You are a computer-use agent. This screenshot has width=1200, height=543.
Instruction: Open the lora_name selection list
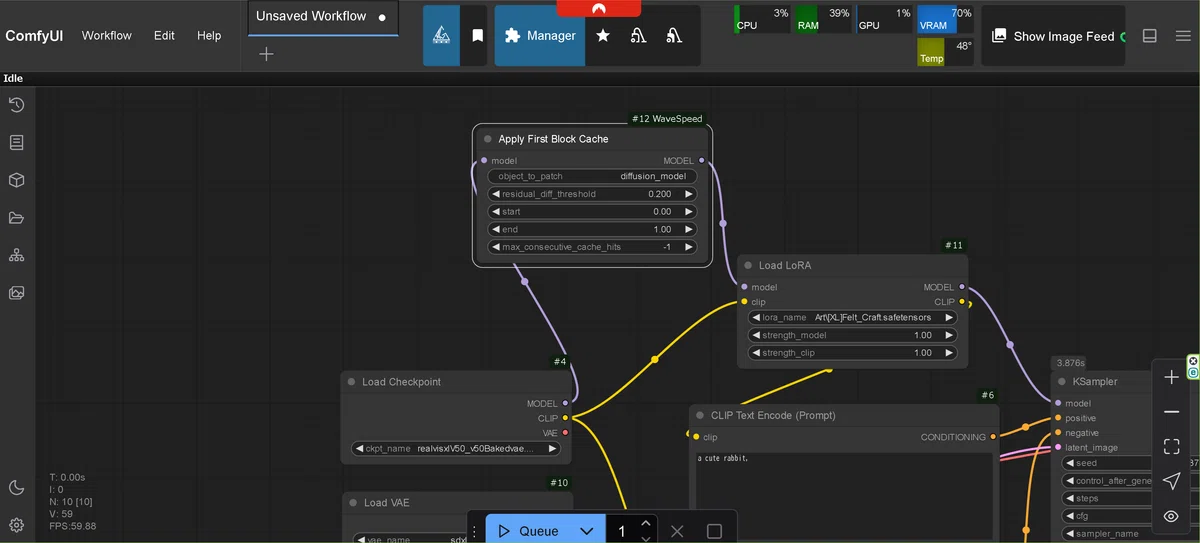[x=852, y=317]
